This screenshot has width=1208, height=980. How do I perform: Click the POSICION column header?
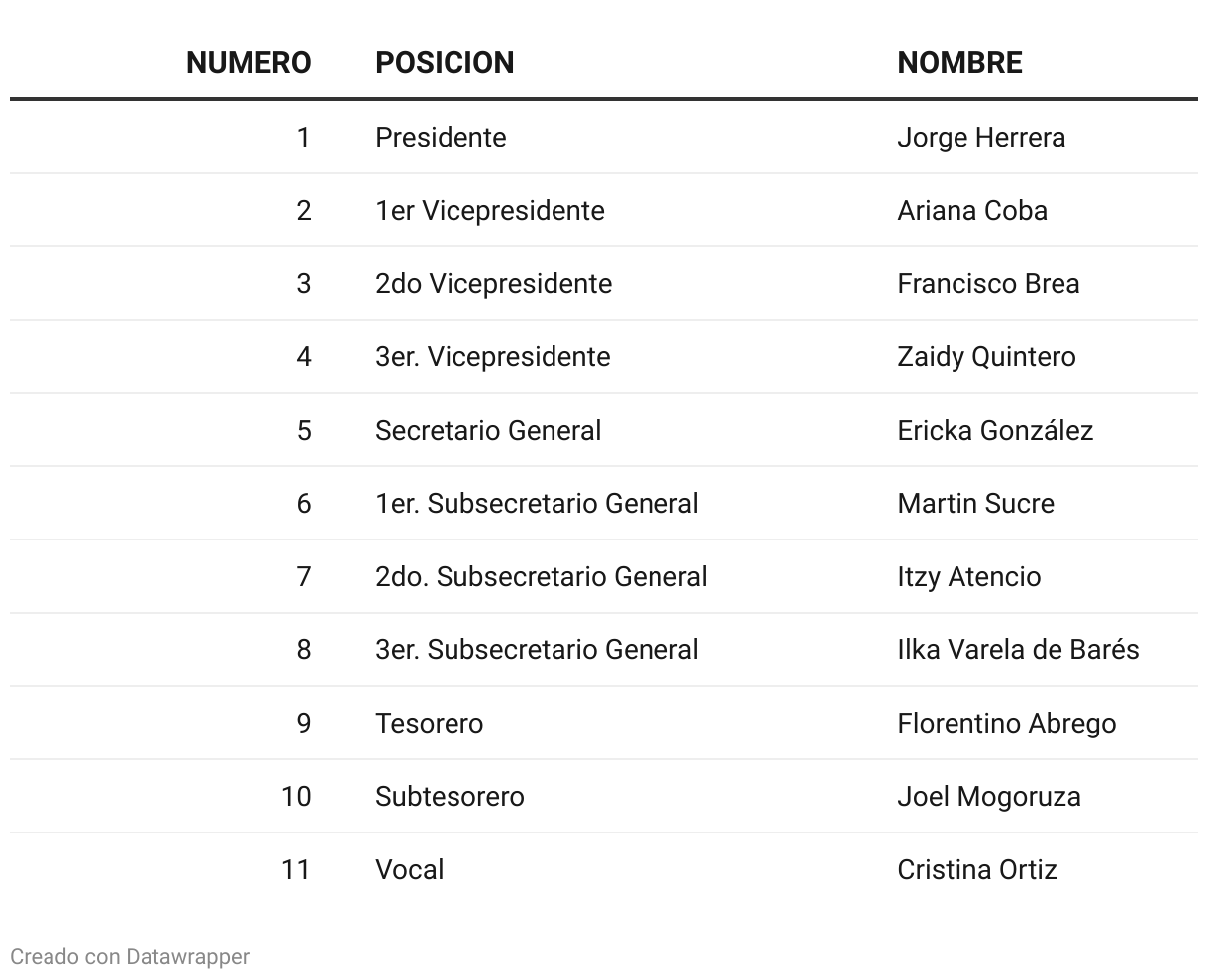(x=445, y=62)
